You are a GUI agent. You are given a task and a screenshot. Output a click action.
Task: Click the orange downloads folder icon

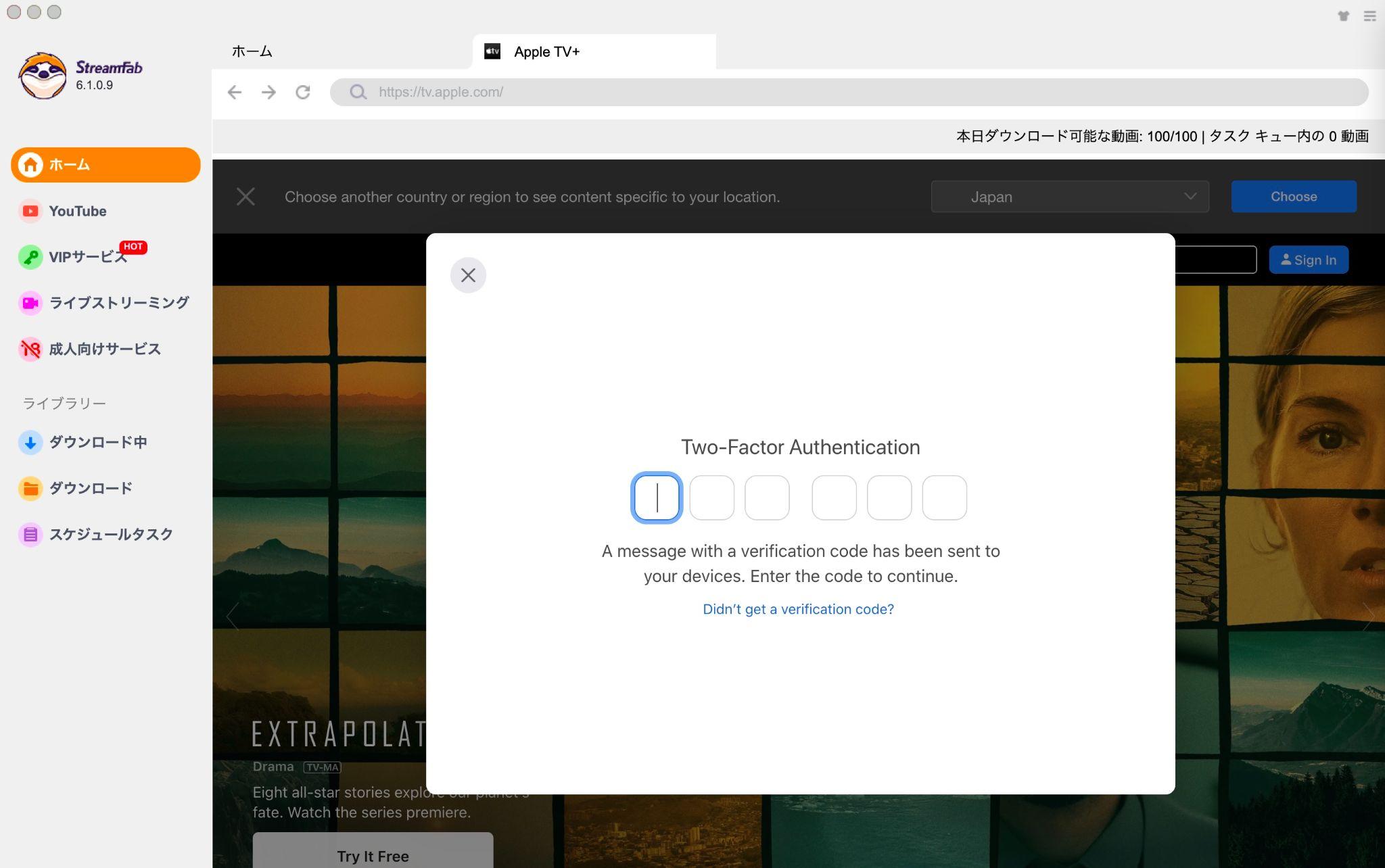click(x=30, y=488)
